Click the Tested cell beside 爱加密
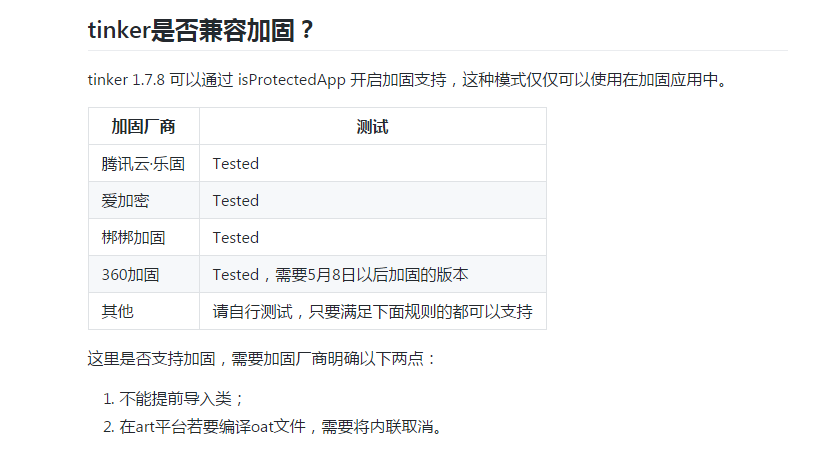The height and width of the screenshot is (454, 819). (372, 201)
